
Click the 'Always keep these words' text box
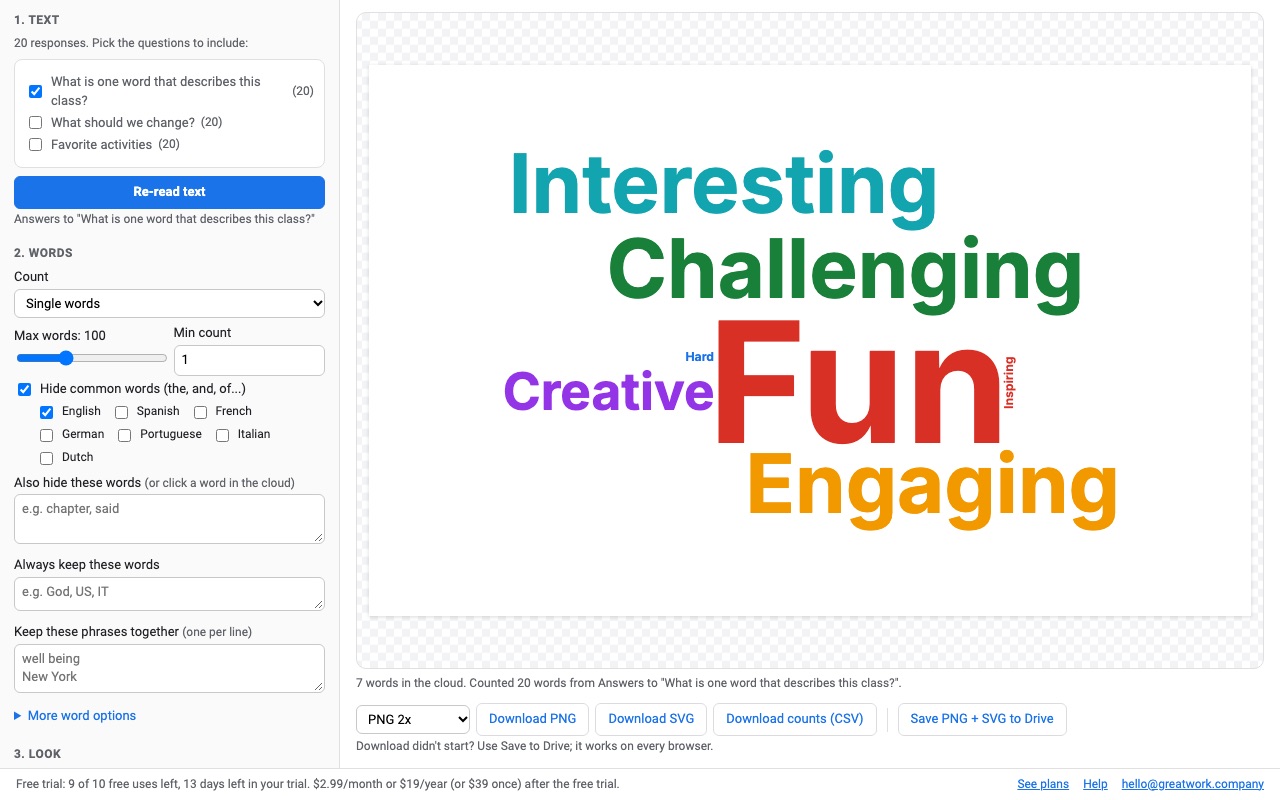[x=169, y=594]
